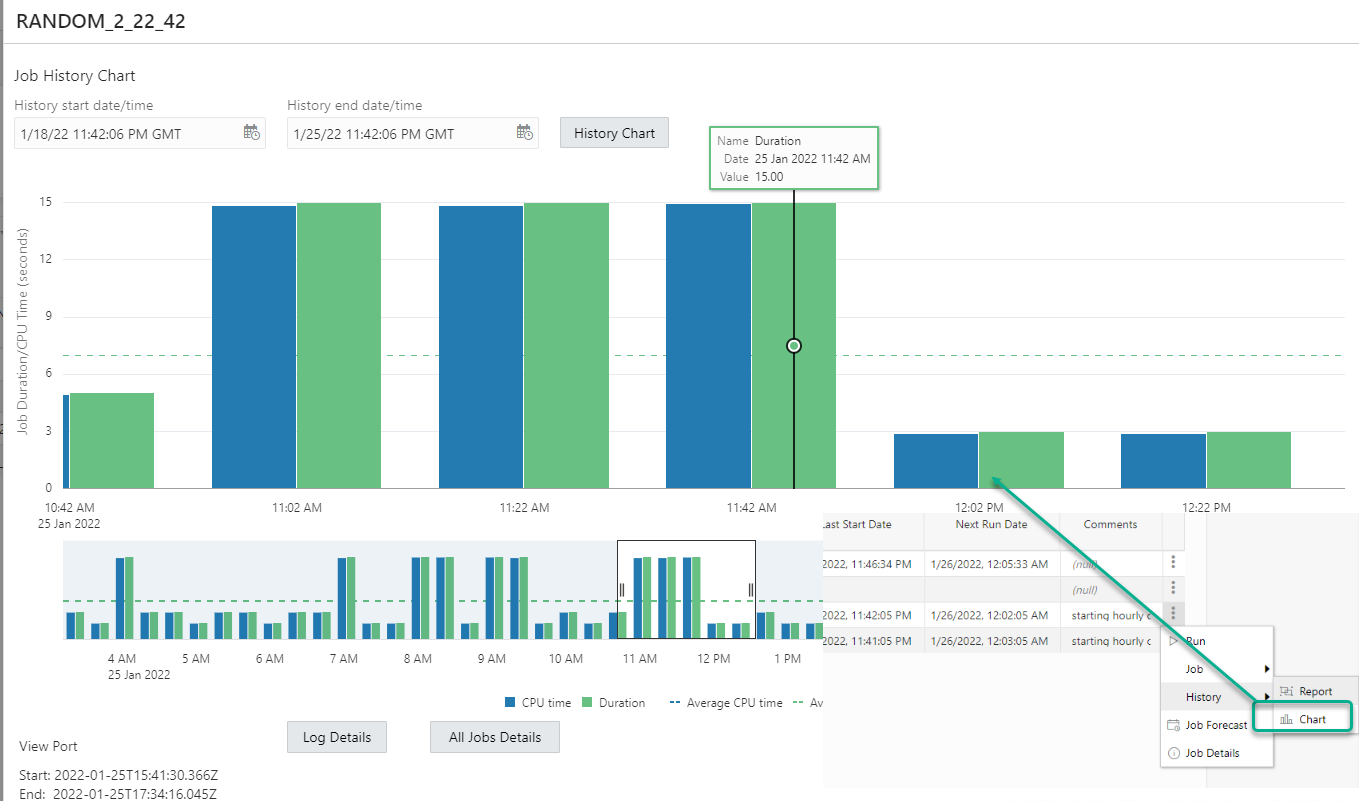Click the Job Forecast calendar icon
The width and height of the screenshot is (1359, 801).
click(x=1174, y=725)
